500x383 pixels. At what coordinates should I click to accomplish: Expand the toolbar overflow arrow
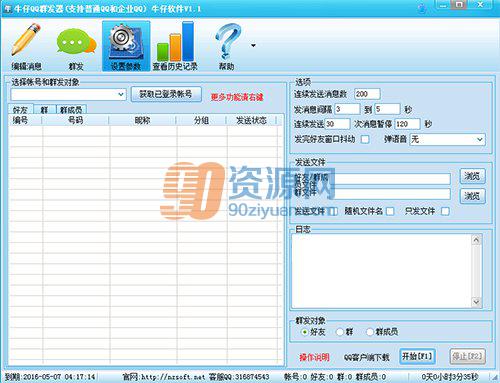[x=253, y=45]
